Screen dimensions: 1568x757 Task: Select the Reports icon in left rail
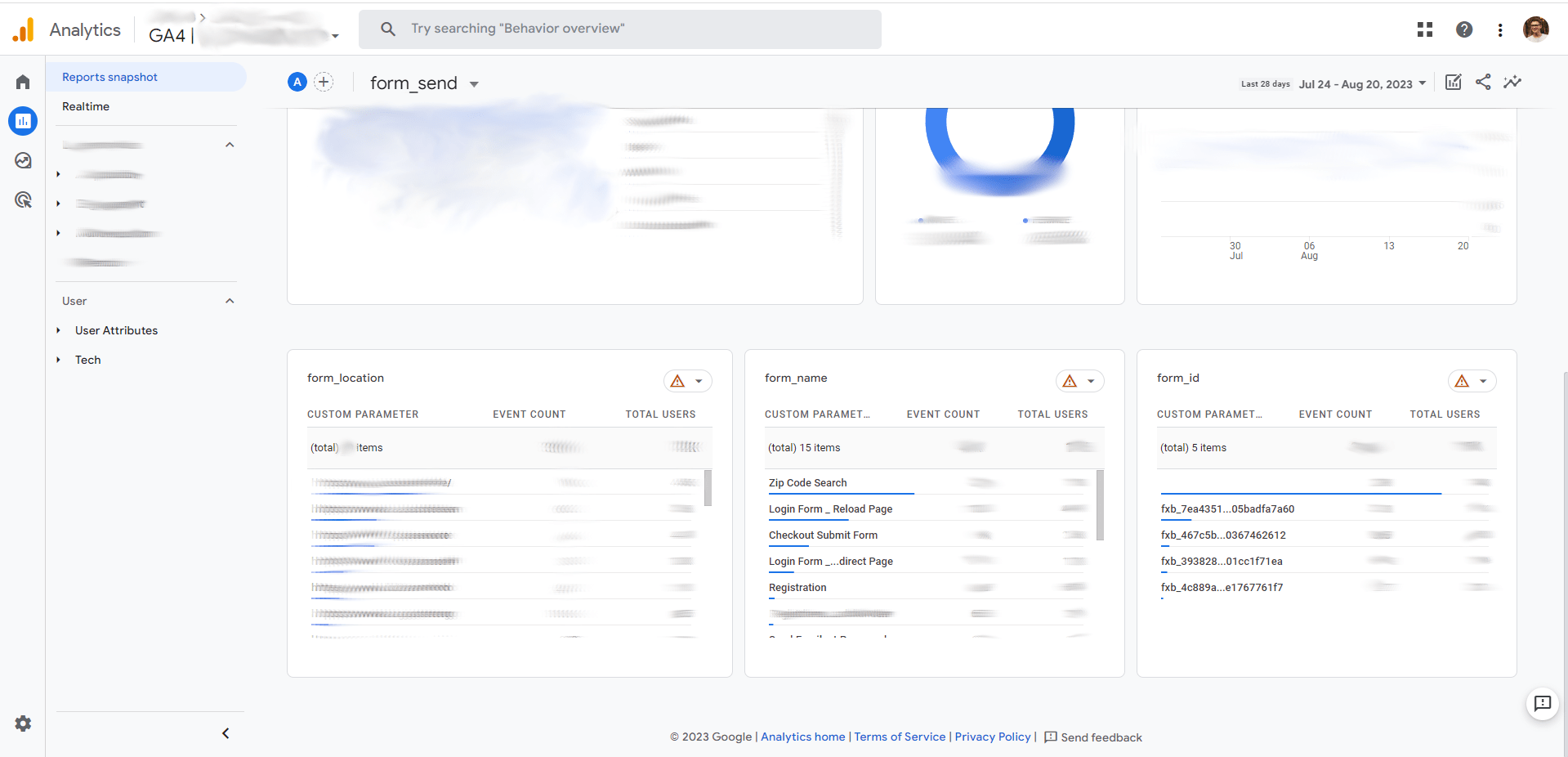pos(23,121)
